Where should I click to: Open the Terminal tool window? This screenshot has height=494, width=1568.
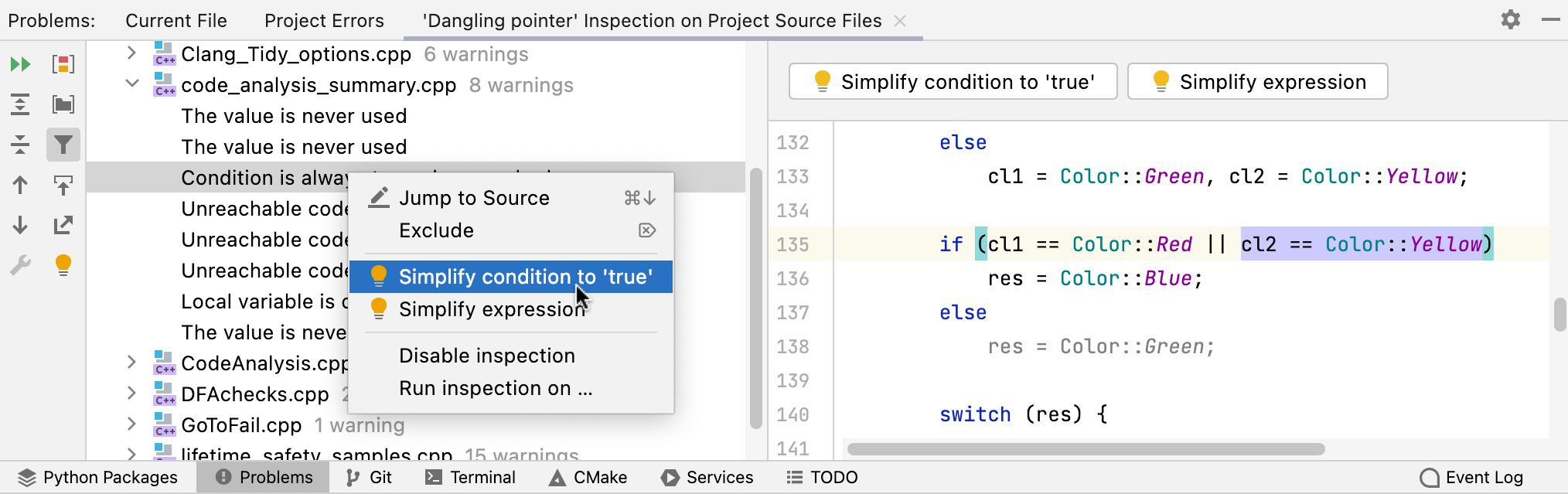470,478
